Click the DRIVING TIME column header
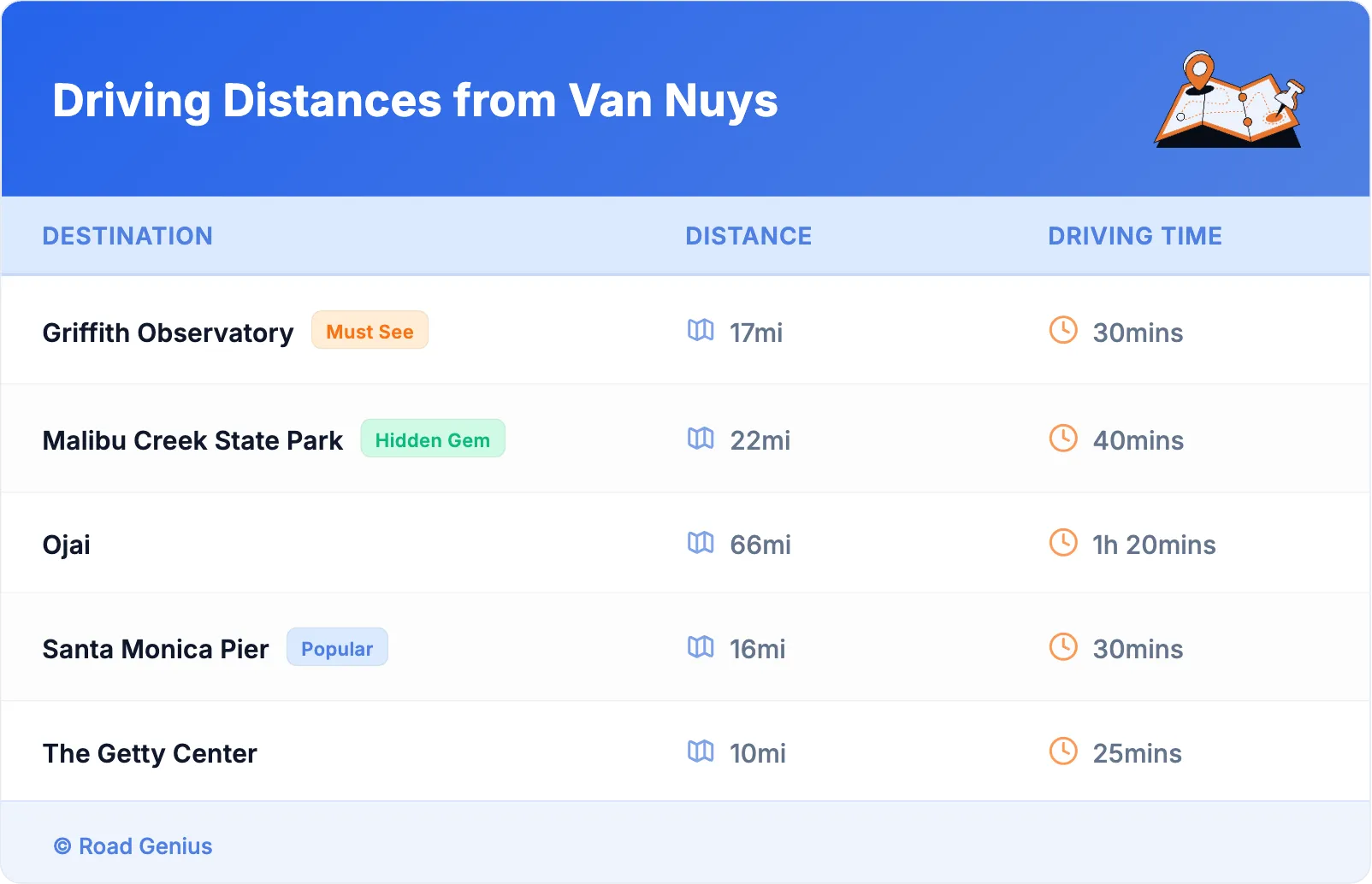 coord(1135,236)
